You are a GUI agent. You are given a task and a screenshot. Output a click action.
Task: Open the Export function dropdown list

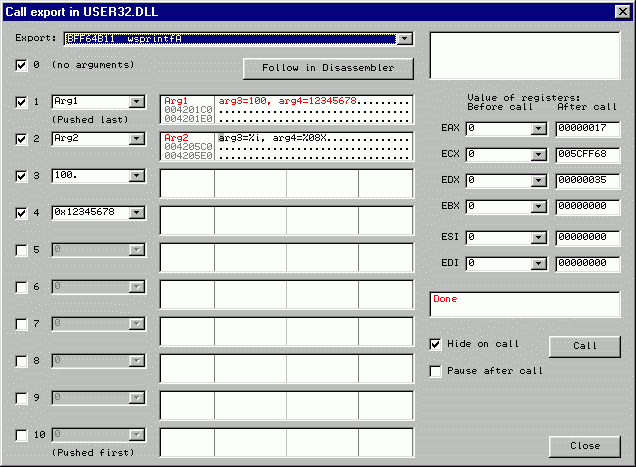pos(404,39)
